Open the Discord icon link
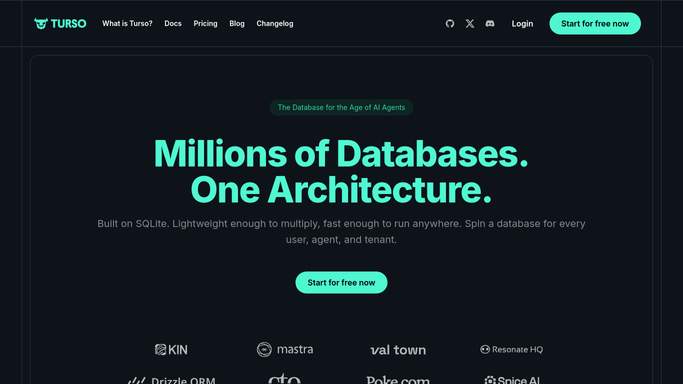This screenshot has height=384, width=683. tap(490, 24)
